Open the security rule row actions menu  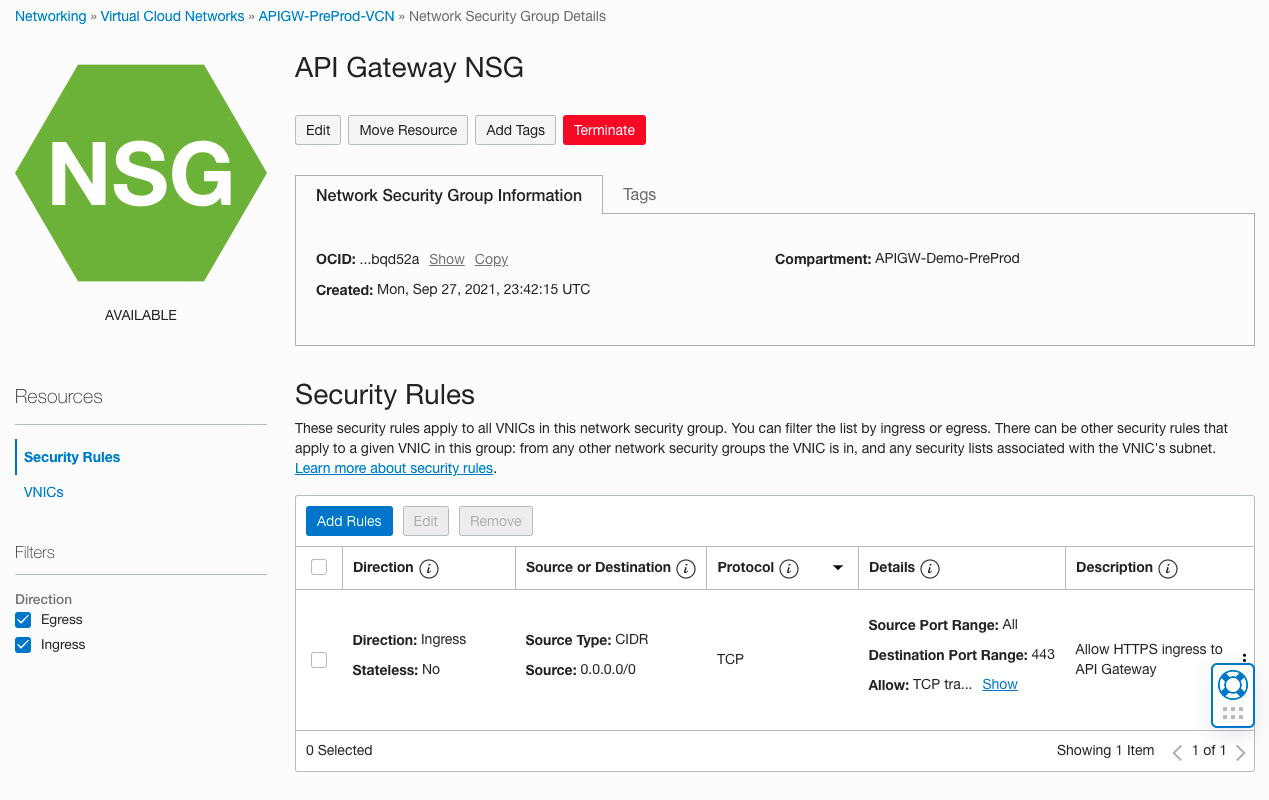[x=1243, y=658]
